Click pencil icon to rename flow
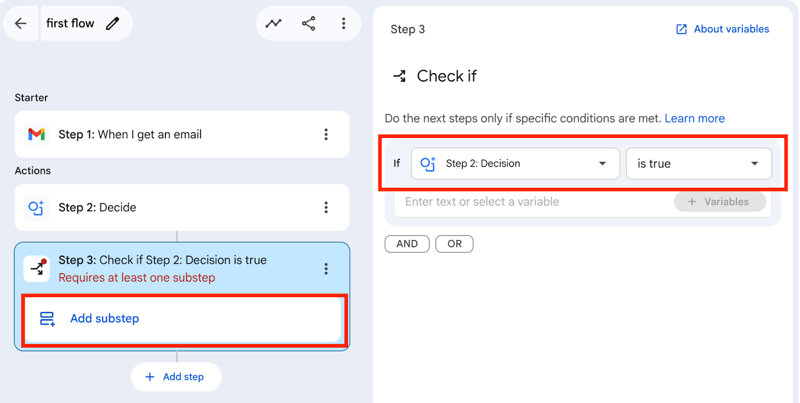Image resolution: width=800 pixels, height=403 pixels. tap(113, 23)
